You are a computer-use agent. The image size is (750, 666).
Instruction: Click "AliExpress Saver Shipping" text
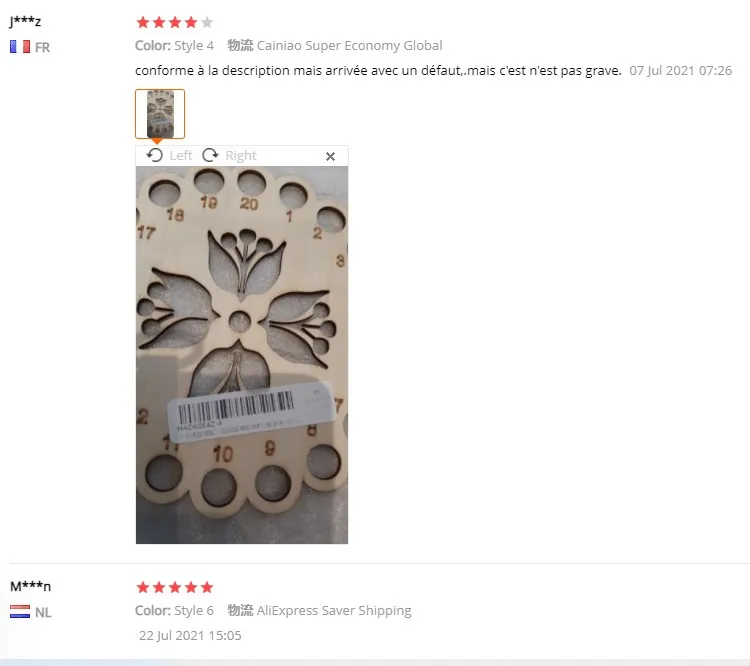[334, 610]
